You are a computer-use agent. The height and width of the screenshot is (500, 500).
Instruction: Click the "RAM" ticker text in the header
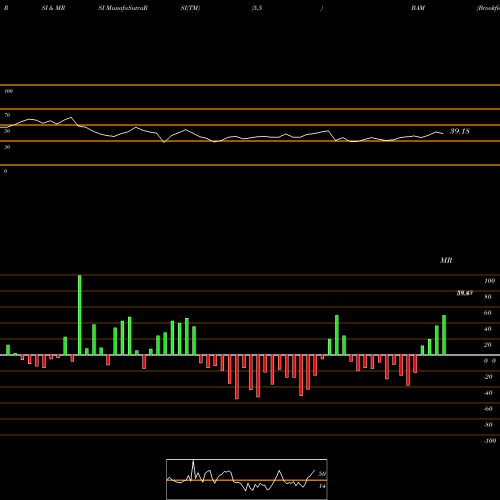click(418, 8)
